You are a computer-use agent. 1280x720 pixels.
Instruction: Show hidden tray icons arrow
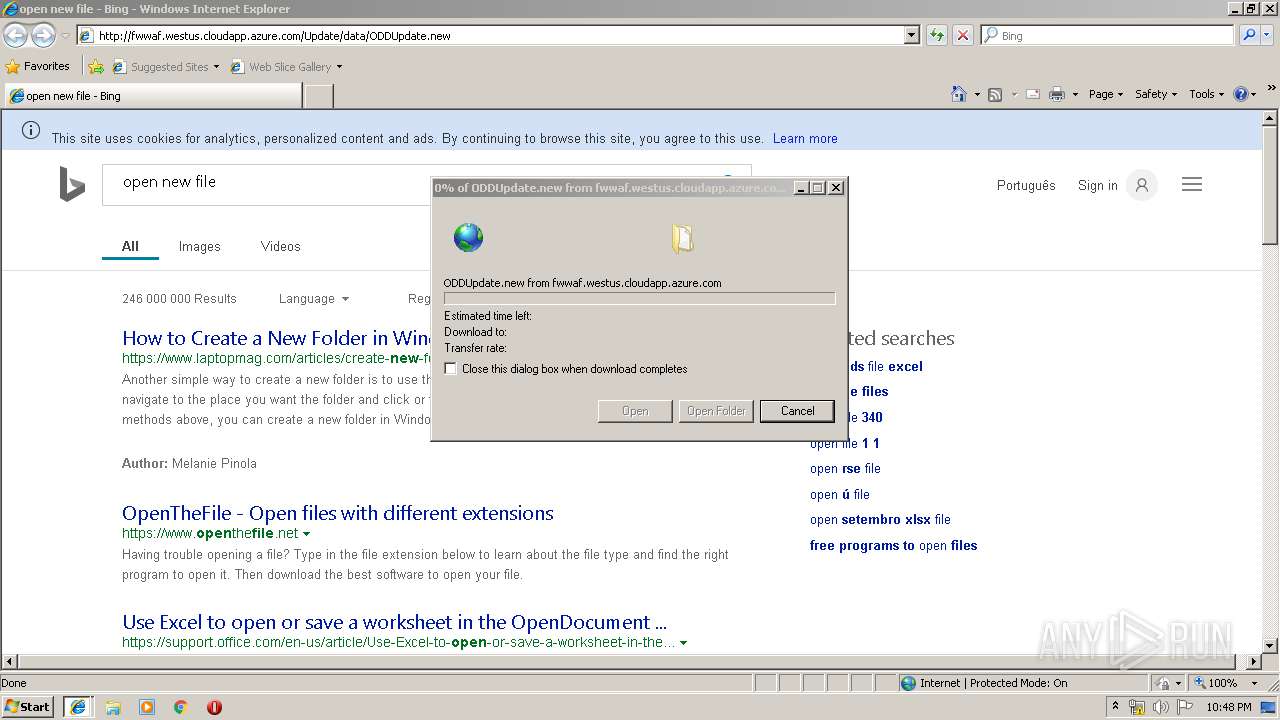tap(1115, 707)
